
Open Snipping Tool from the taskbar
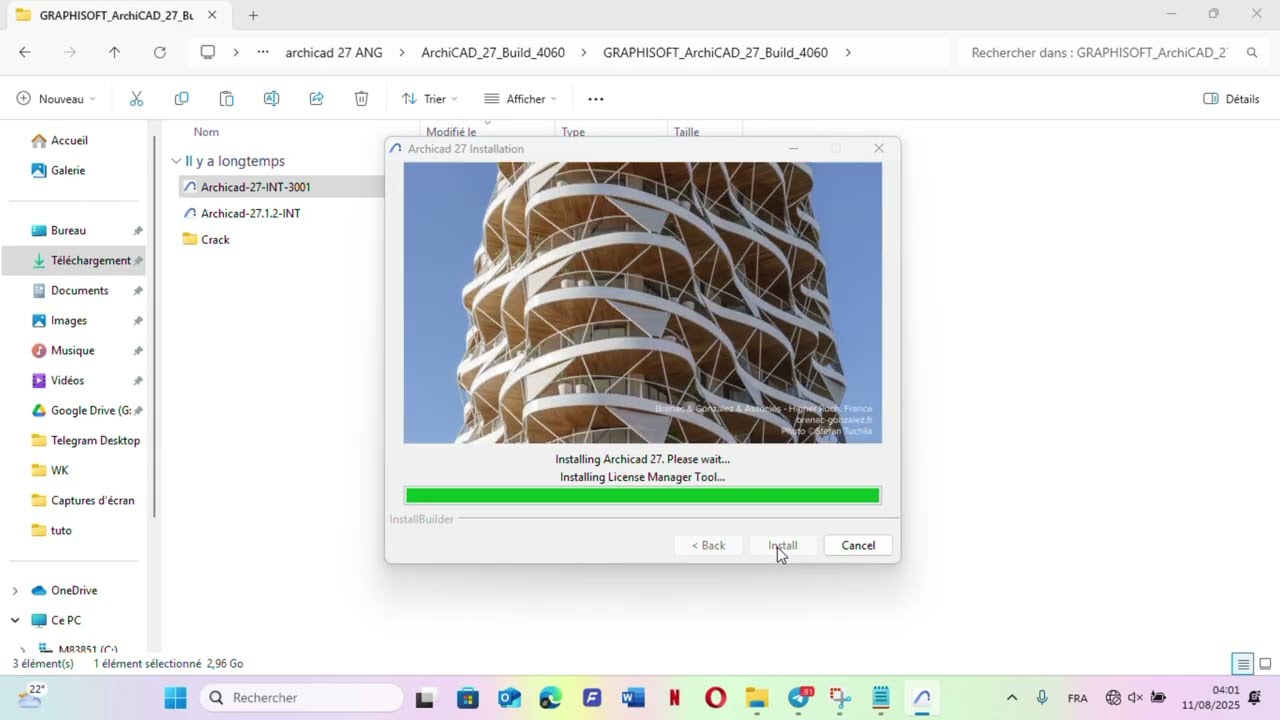point(840,697)
